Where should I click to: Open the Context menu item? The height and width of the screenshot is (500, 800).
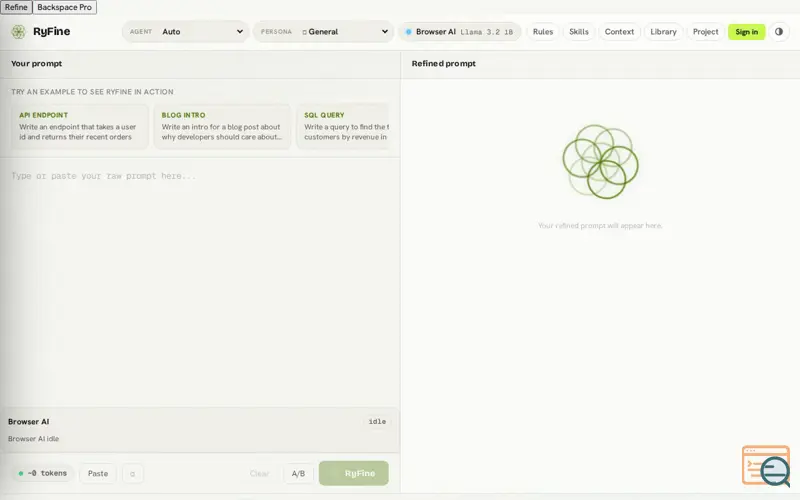tap(619, 32)
